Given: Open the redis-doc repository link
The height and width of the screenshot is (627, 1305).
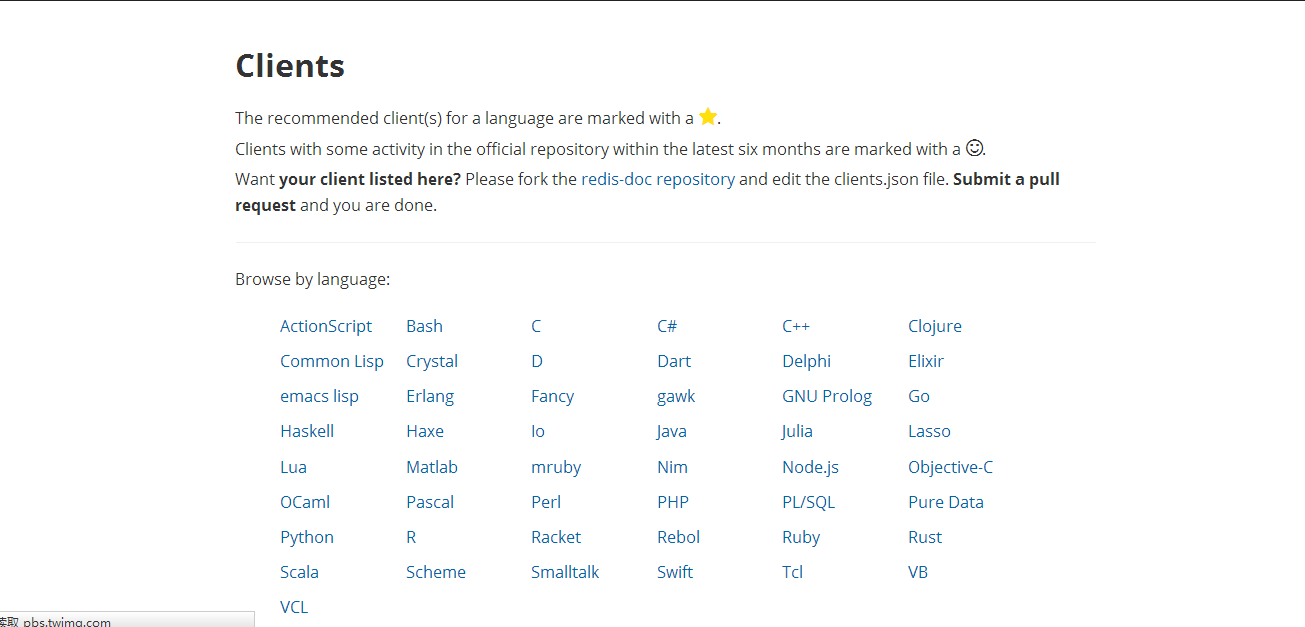Looking at the screenshot, I should 658,179.
